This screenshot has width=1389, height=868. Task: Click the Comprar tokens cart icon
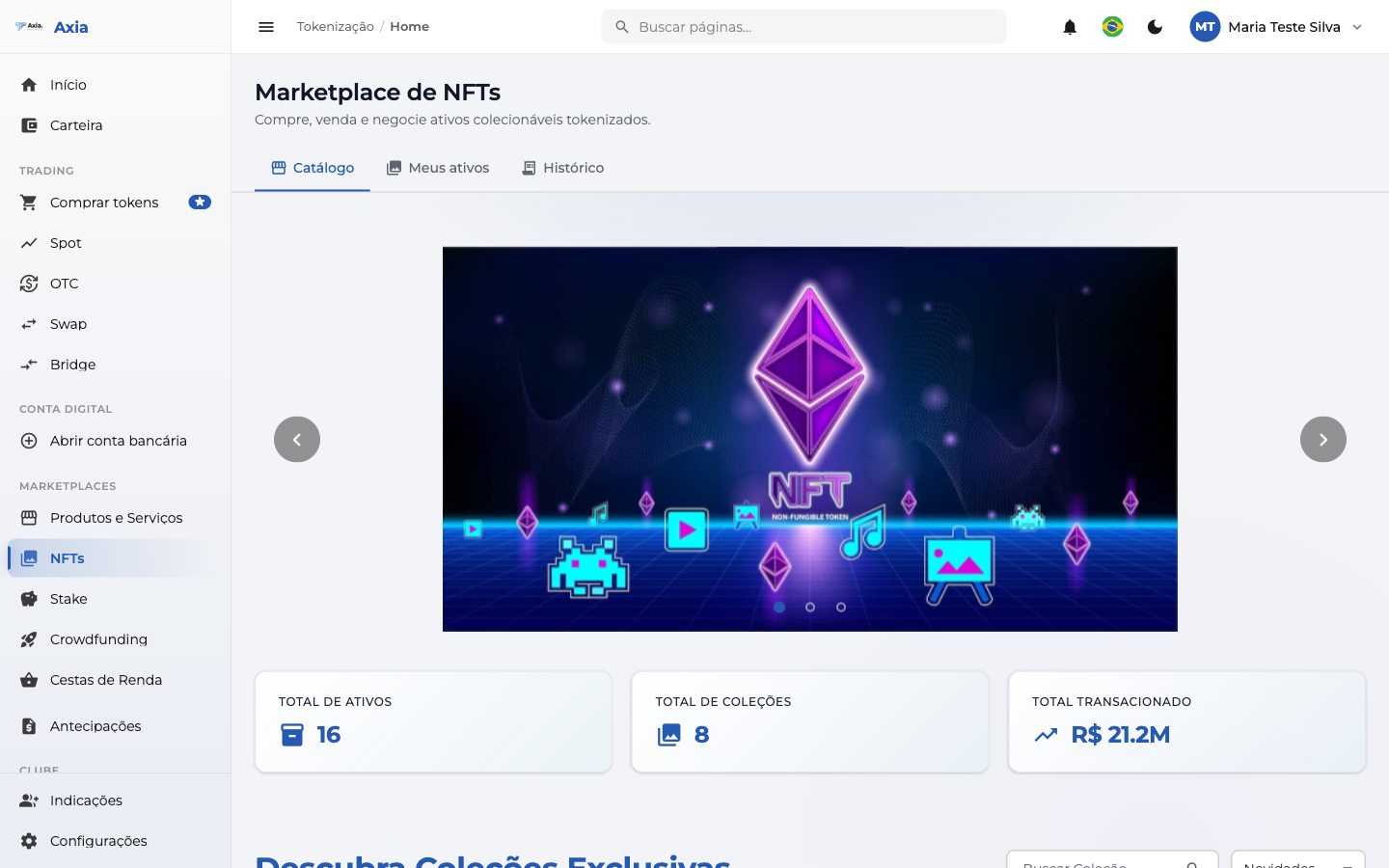(29, 203)
